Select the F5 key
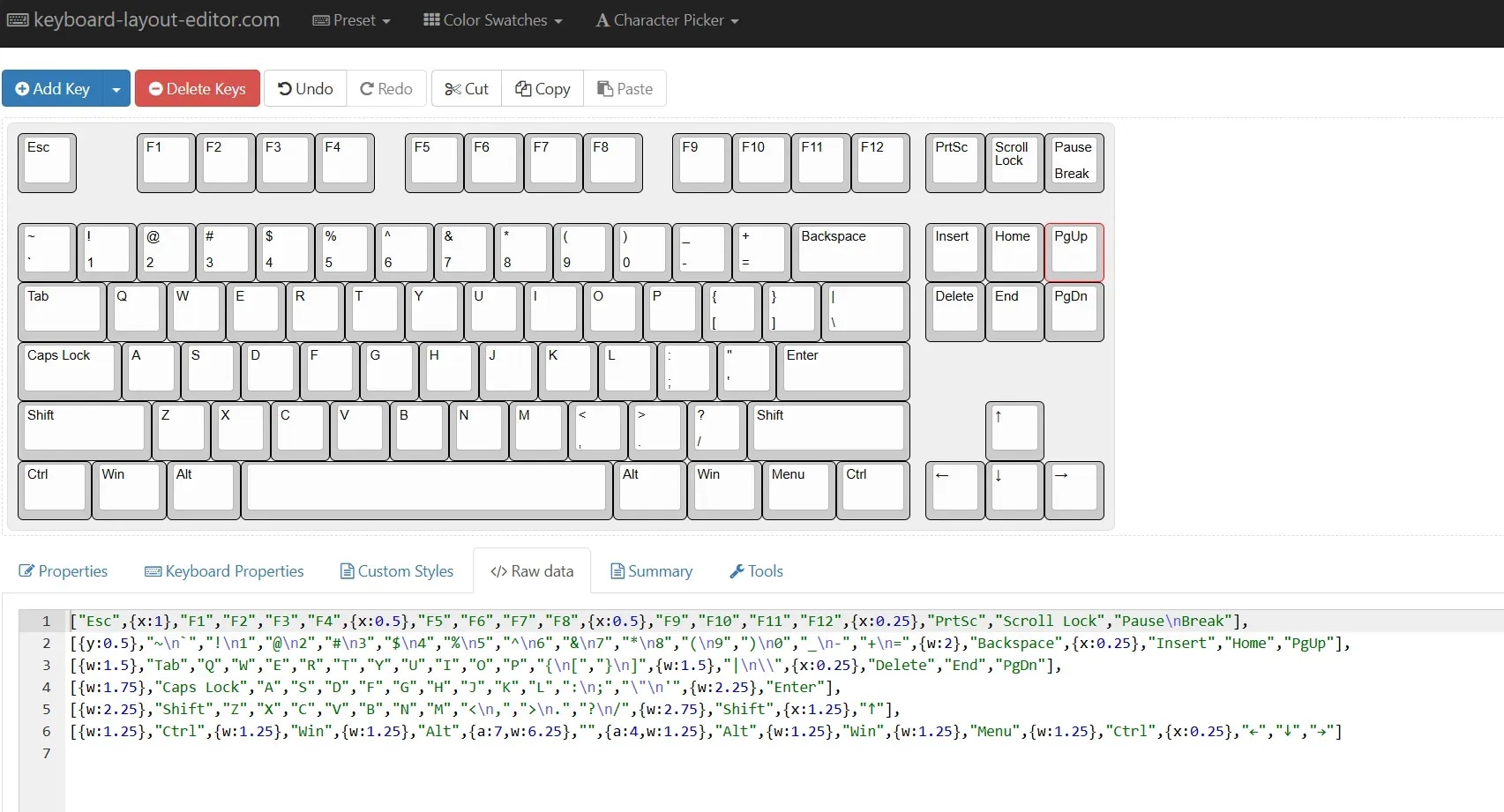This screenshot has width=1504, height=812. pos(434,162)
